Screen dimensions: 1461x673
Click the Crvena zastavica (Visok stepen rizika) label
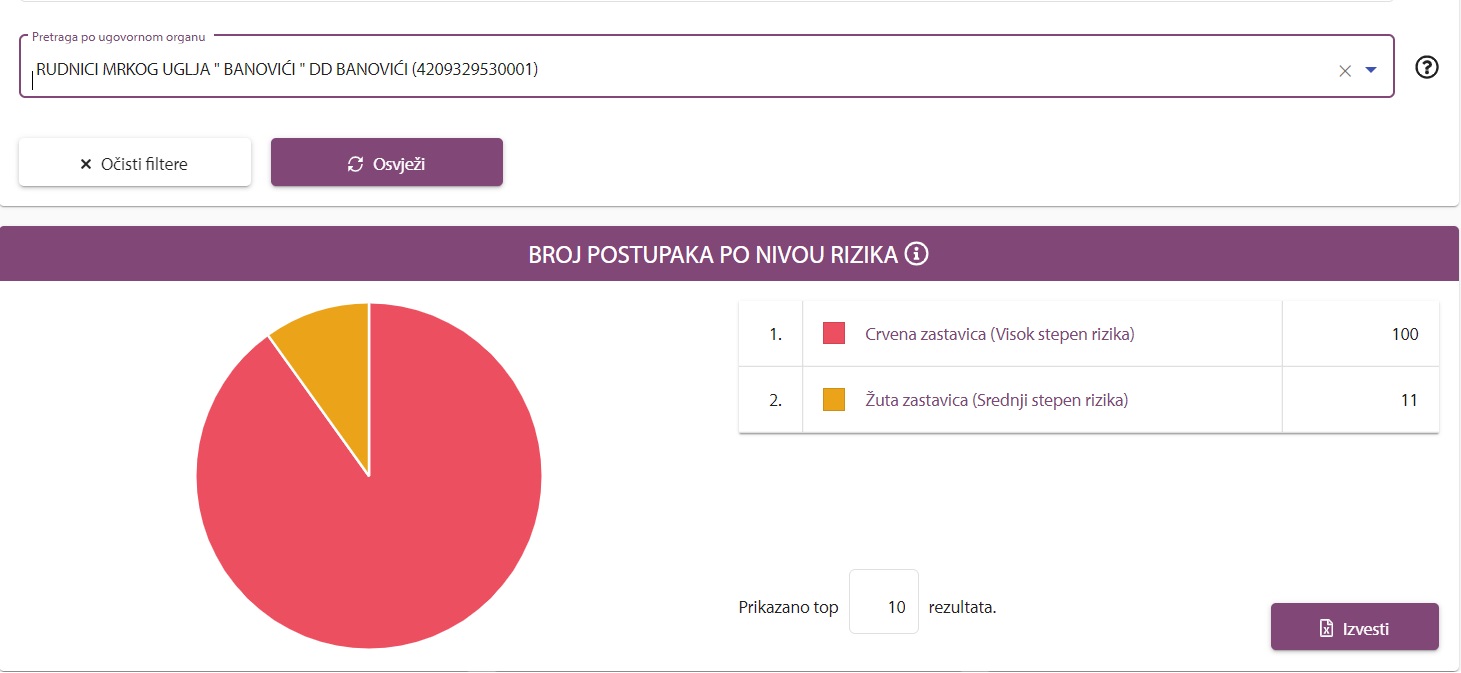999,334
